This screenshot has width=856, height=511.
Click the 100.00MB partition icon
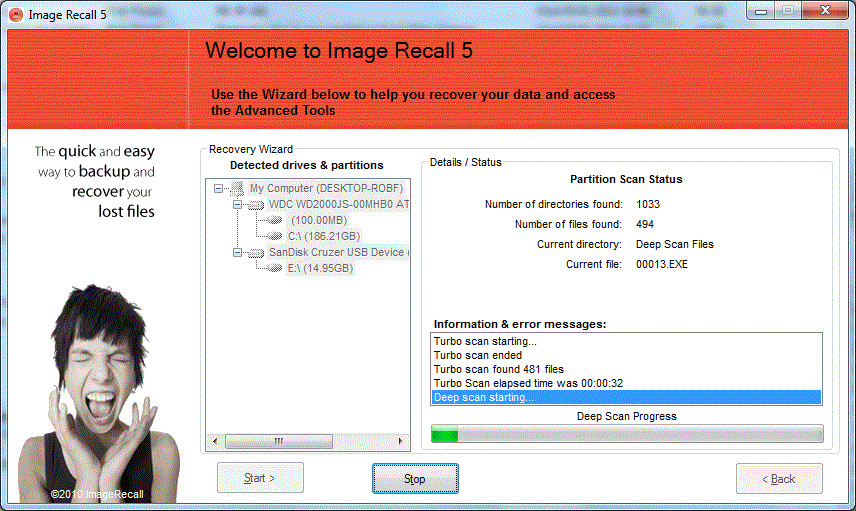pos(275,221)
